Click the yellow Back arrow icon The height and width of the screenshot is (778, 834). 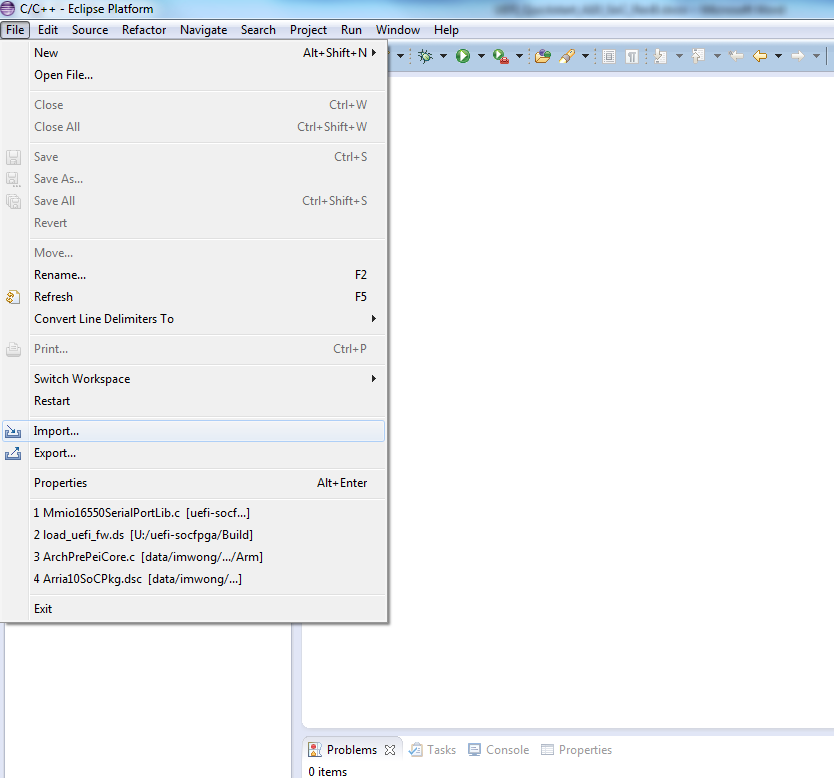pyautogui.click(x=760, y=56)
